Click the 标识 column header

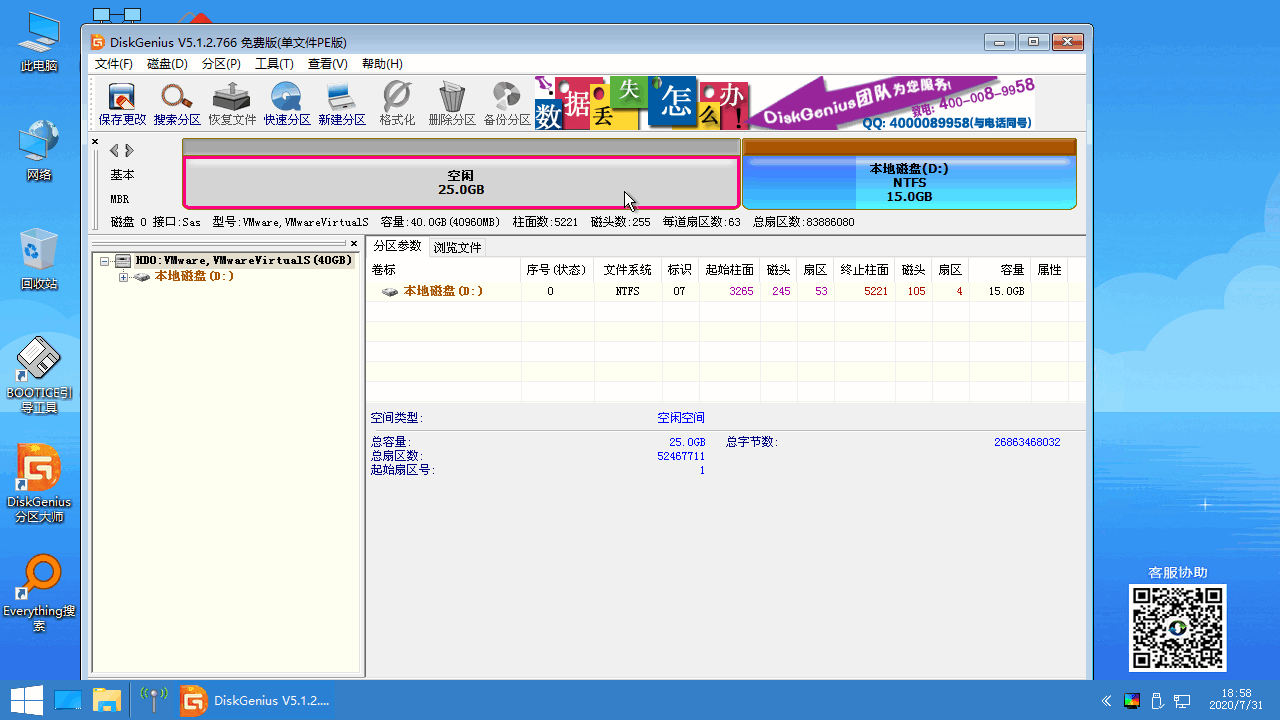[680, 270]
